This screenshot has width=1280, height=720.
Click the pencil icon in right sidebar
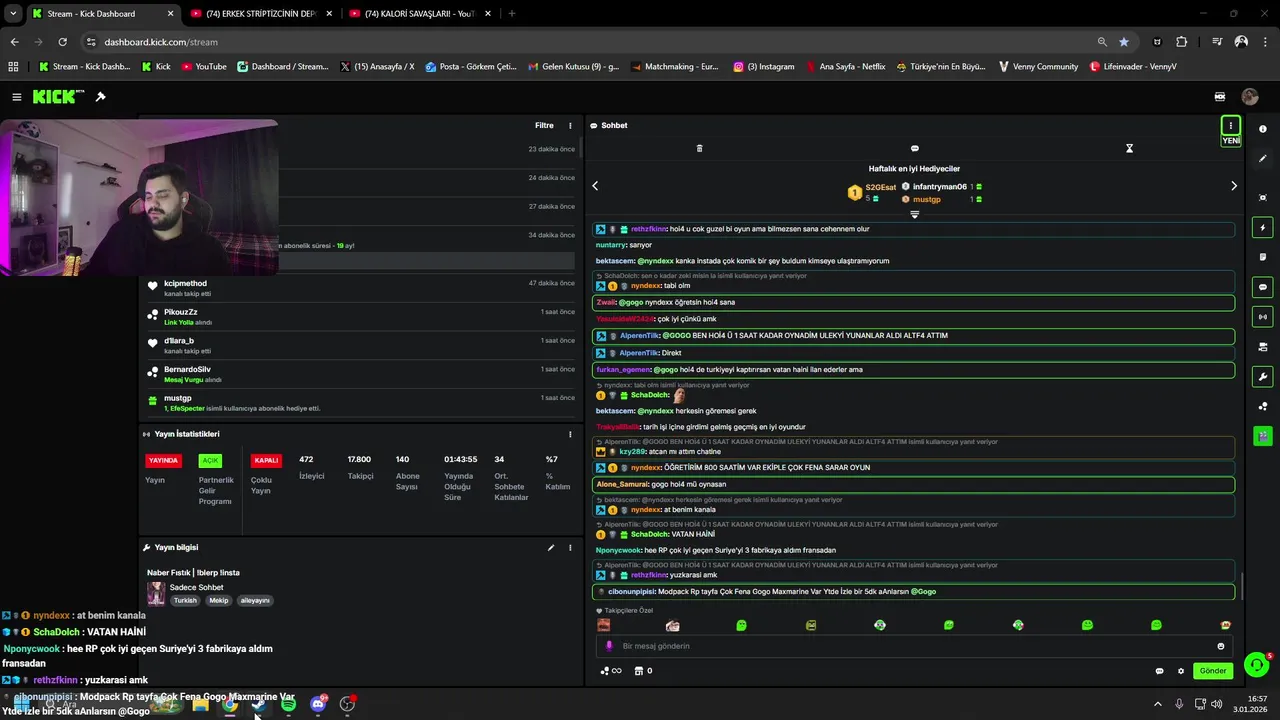click(1263, 159)
